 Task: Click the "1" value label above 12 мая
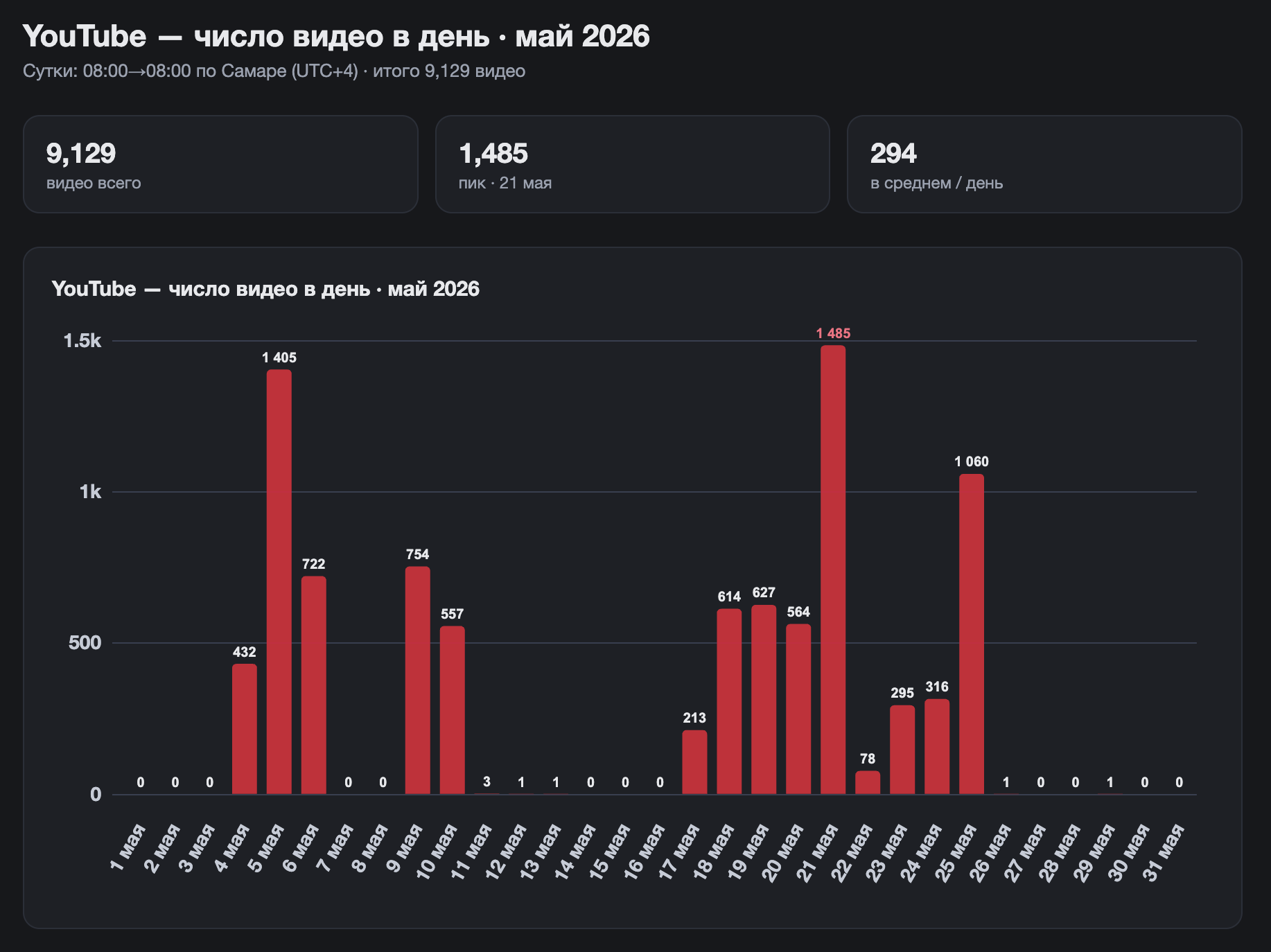tap(522, 782)
